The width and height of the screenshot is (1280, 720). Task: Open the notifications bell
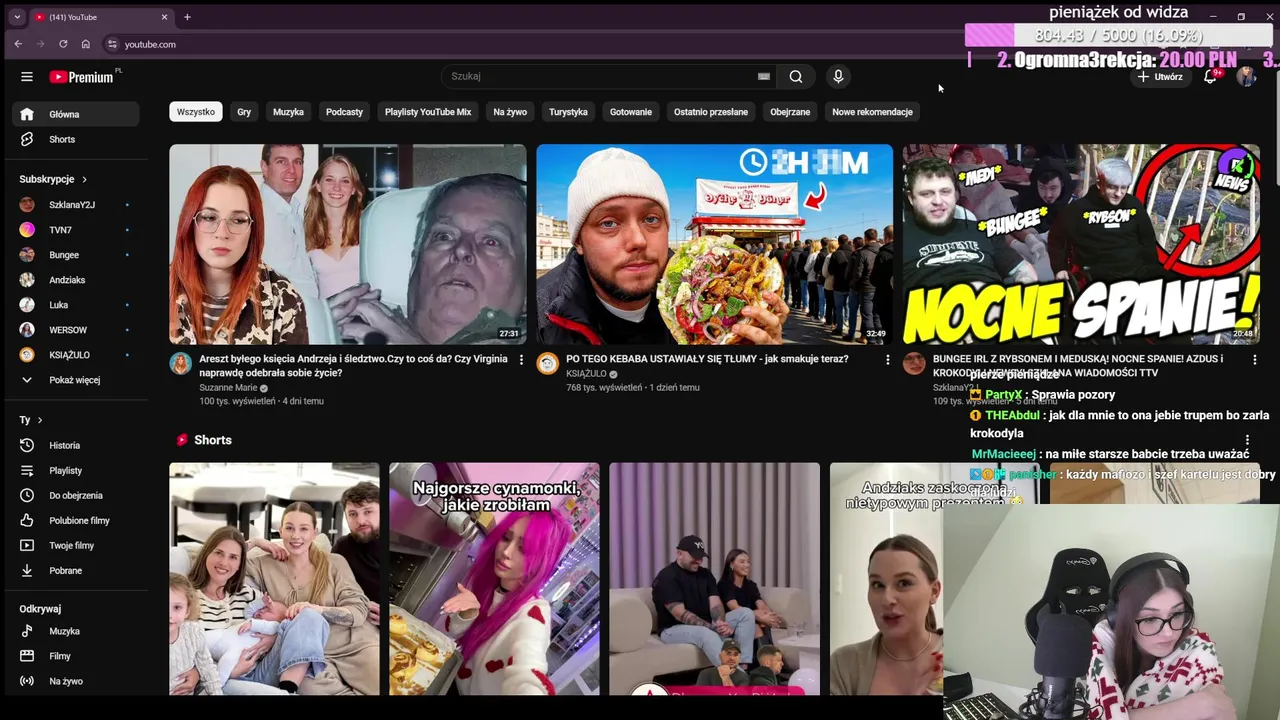point(1210,76)
